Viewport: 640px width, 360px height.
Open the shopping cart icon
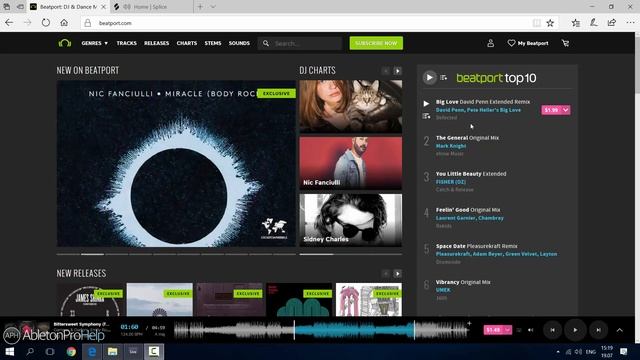coord(565,43)
